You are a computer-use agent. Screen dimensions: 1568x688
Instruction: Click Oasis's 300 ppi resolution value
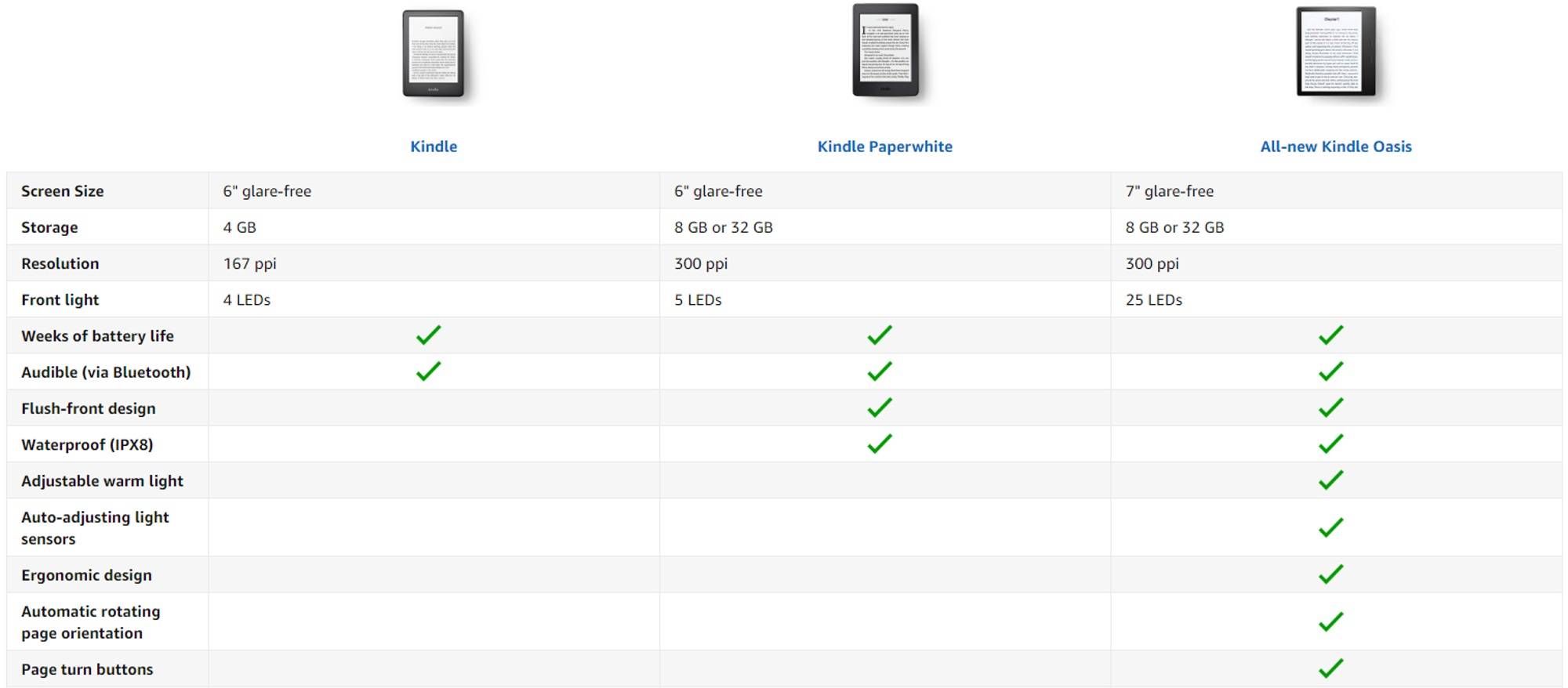coord(1152,264)
